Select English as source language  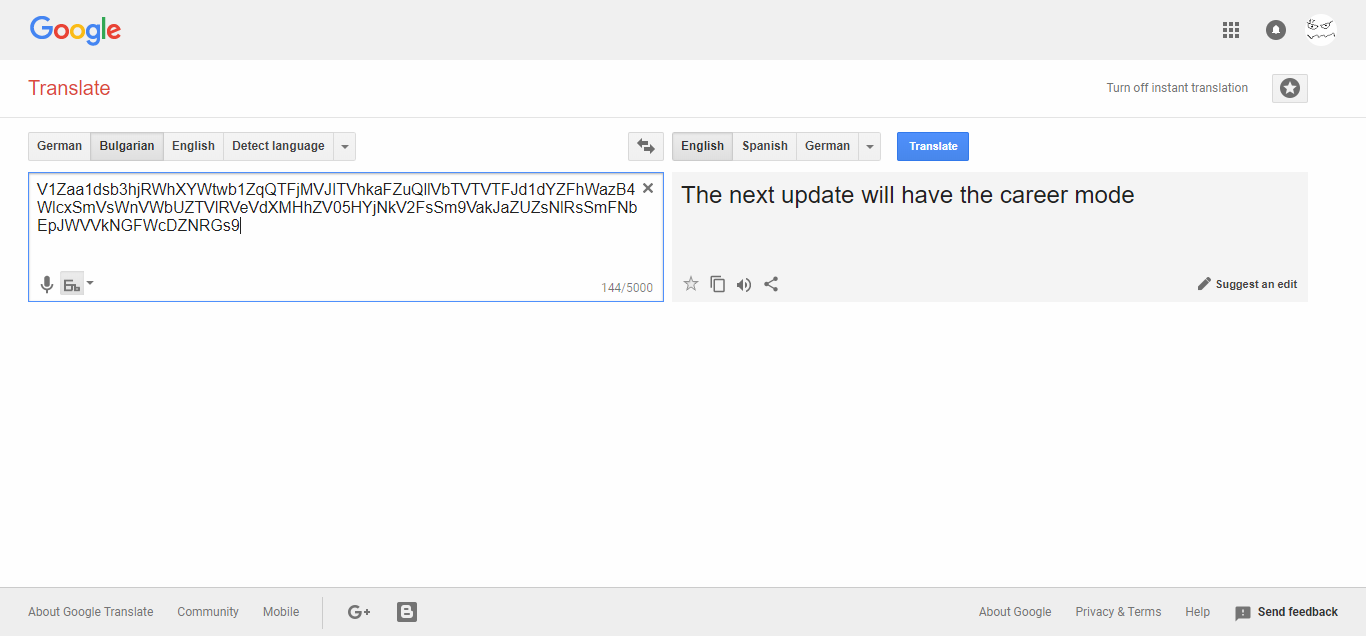pyautogui.click(x=193, y=146)
